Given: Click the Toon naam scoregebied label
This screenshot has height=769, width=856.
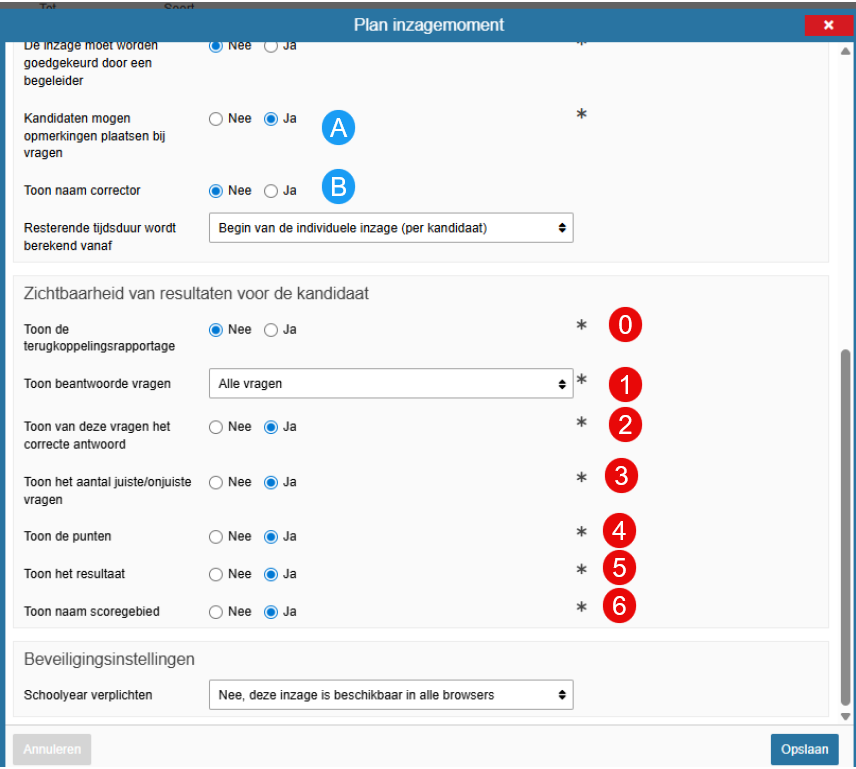Looking at the screenshot, I should pyautogui.click(x=92, y=612).
